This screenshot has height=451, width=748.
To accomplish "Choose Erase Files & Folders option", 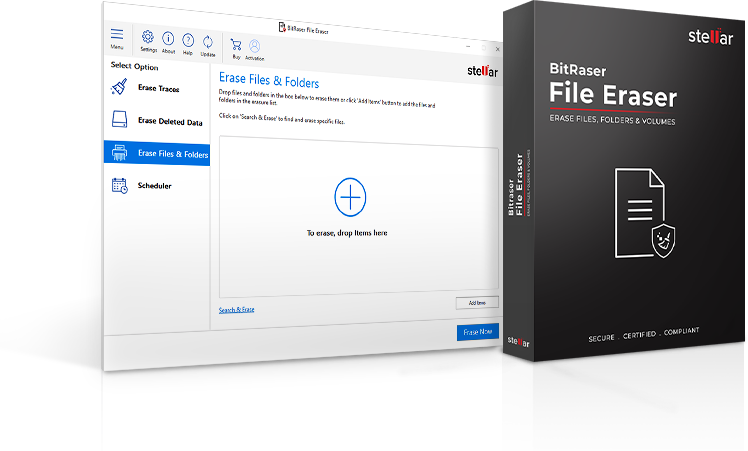I will click(x=157, y=153).
